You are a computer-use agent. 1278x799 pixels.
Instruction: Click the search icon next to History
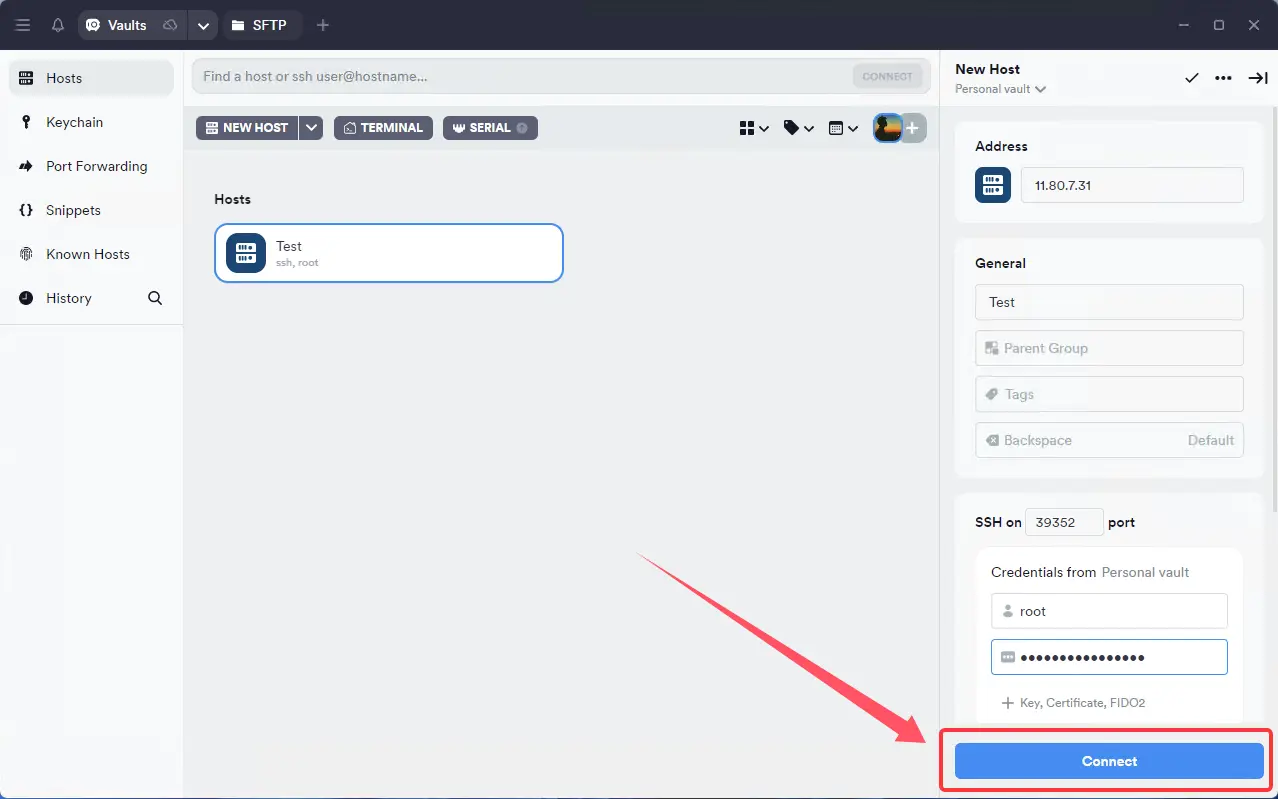(x=155, y=298)
